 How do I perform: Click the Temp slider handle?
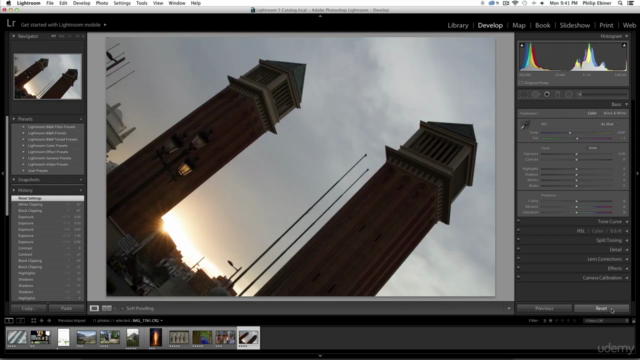[x=570, y=133]
